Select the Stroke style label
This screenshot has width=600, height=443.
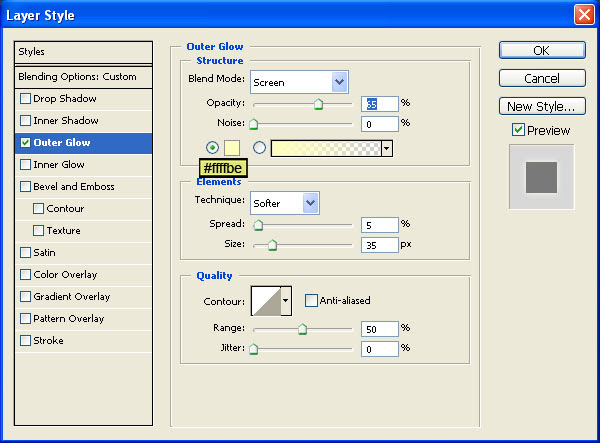click(48, 340)
